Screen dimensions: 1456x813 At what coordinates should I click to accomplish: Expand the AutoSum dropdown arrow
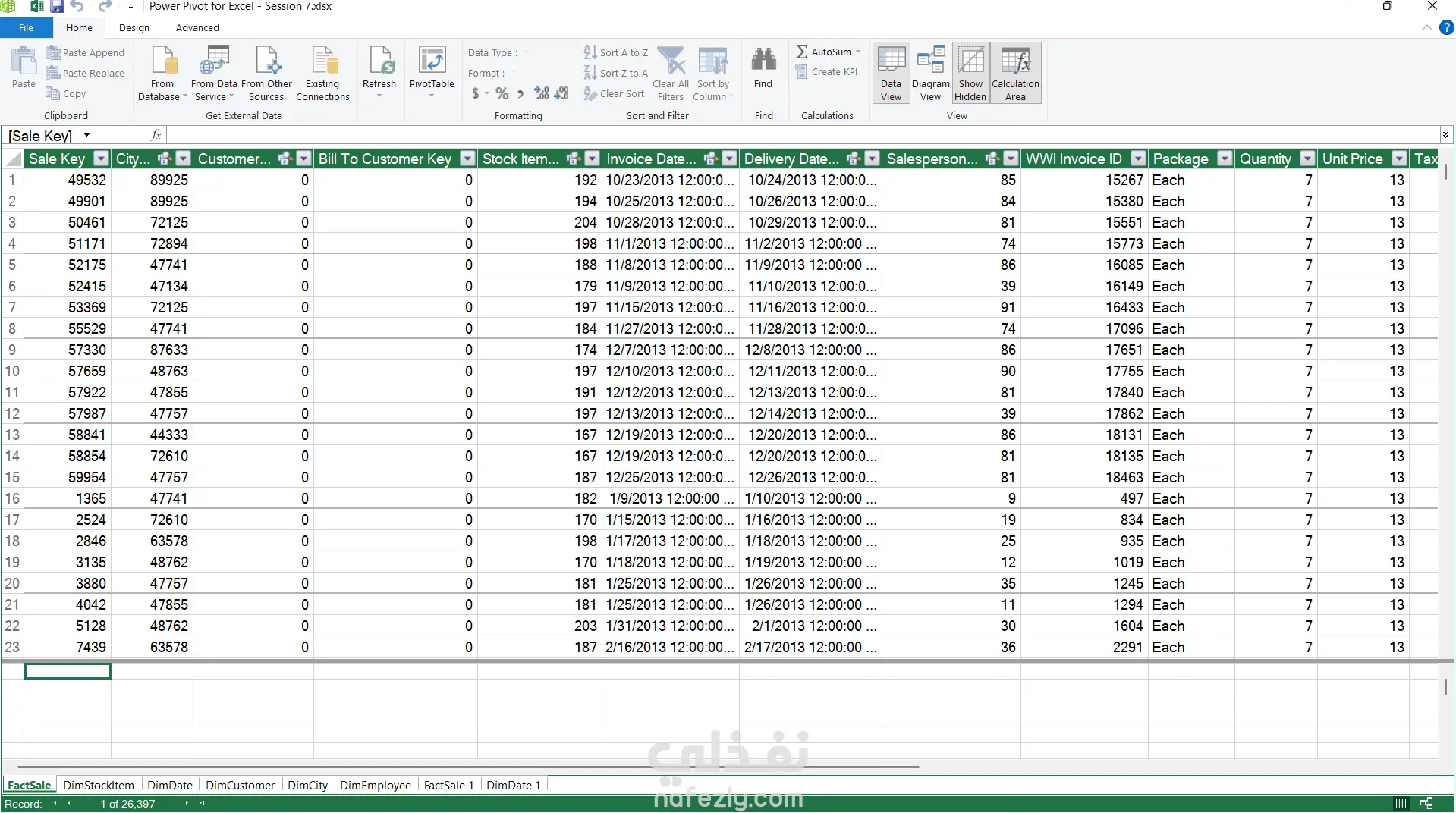858,52
